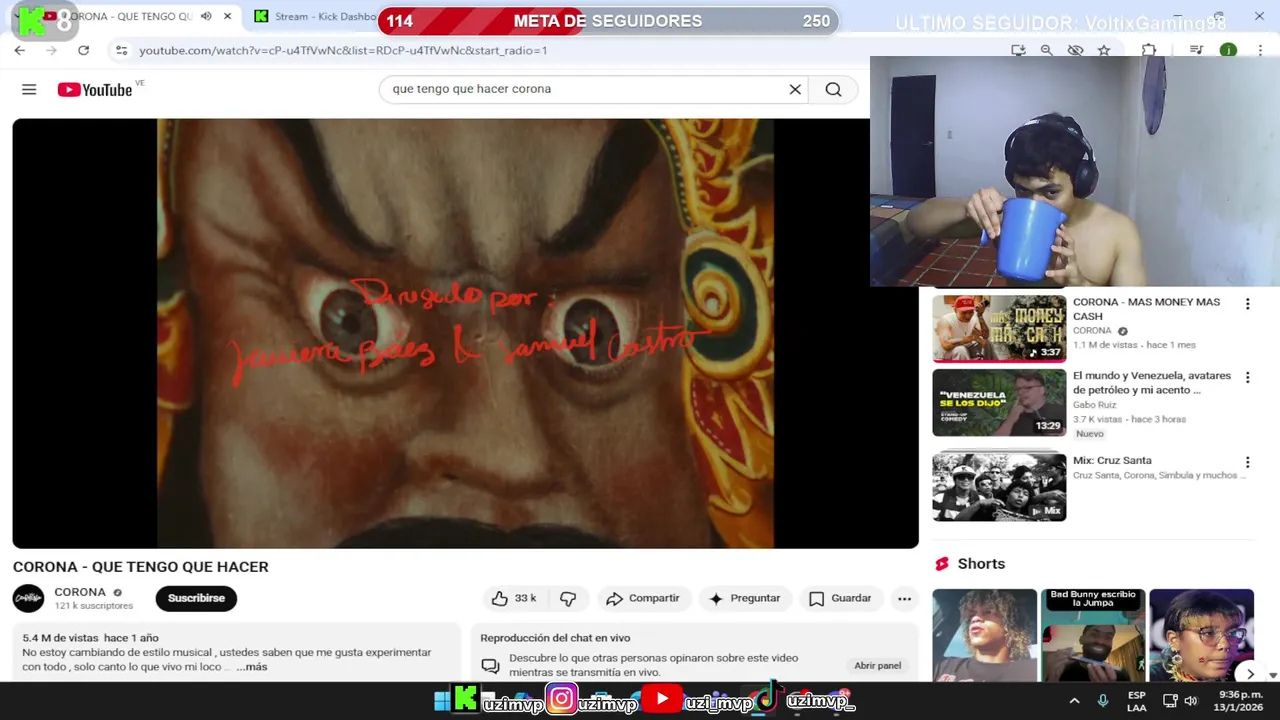This screenshot has height=720, width=1280.
Task: Click the video player to pause
Action: click(465, 333)
